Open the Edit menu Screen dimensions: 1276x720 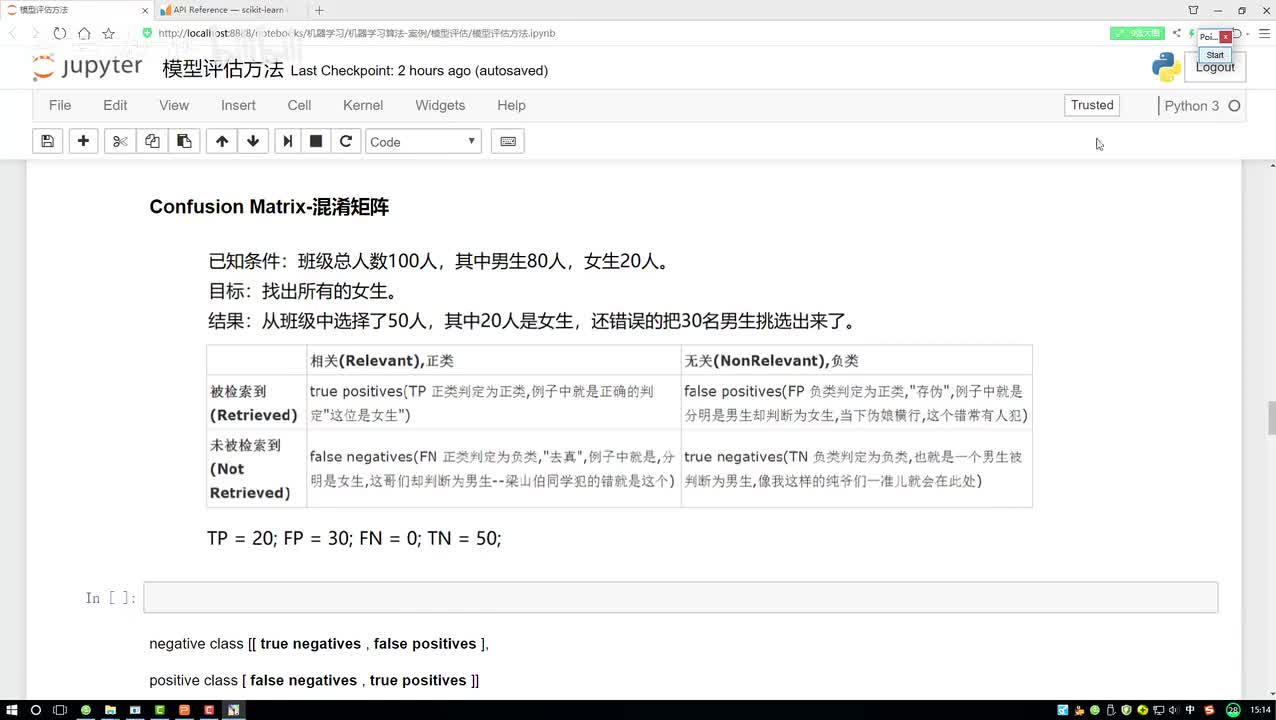(115, 105)
